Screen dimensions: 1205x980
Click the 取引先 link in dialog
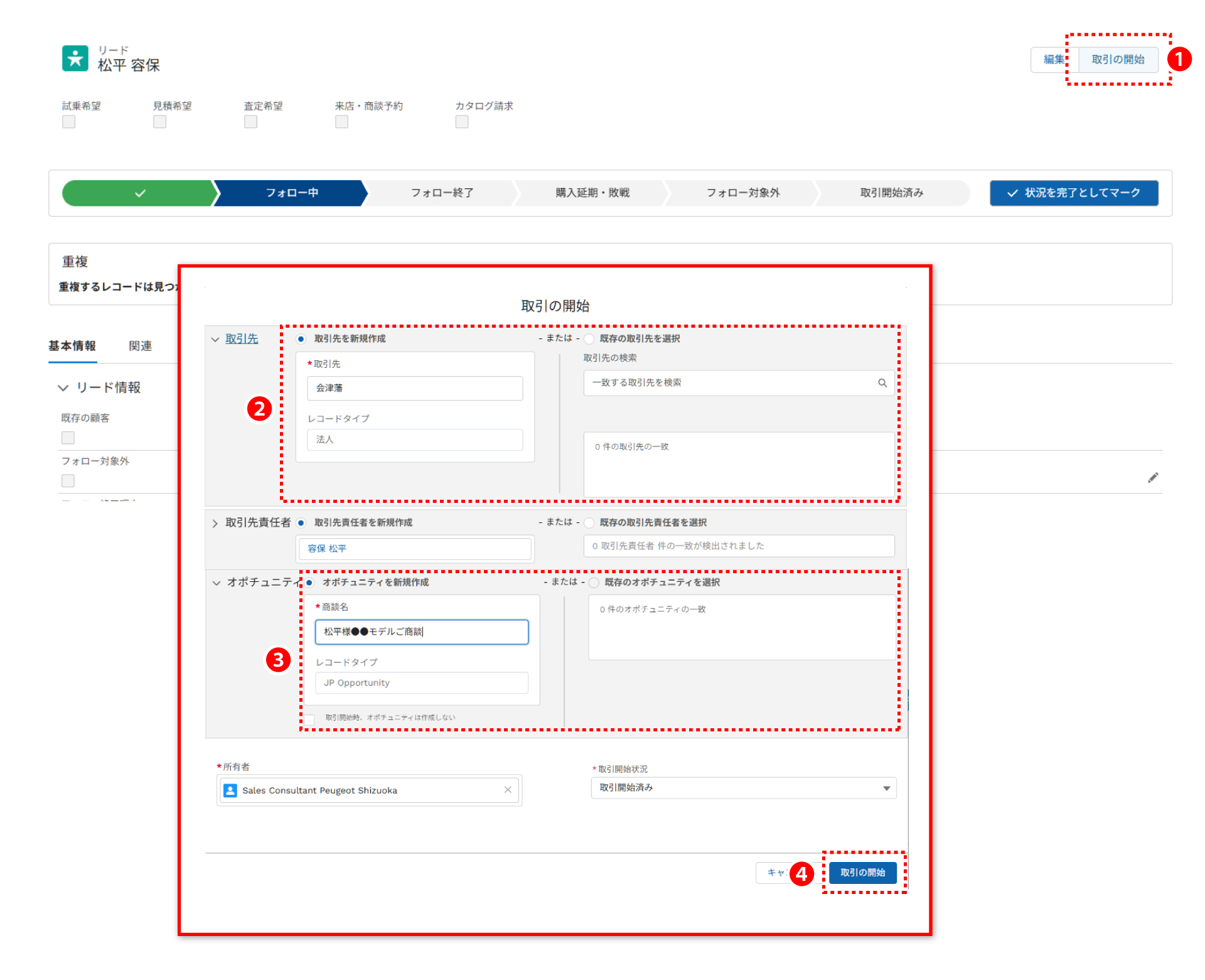(242, 339)
